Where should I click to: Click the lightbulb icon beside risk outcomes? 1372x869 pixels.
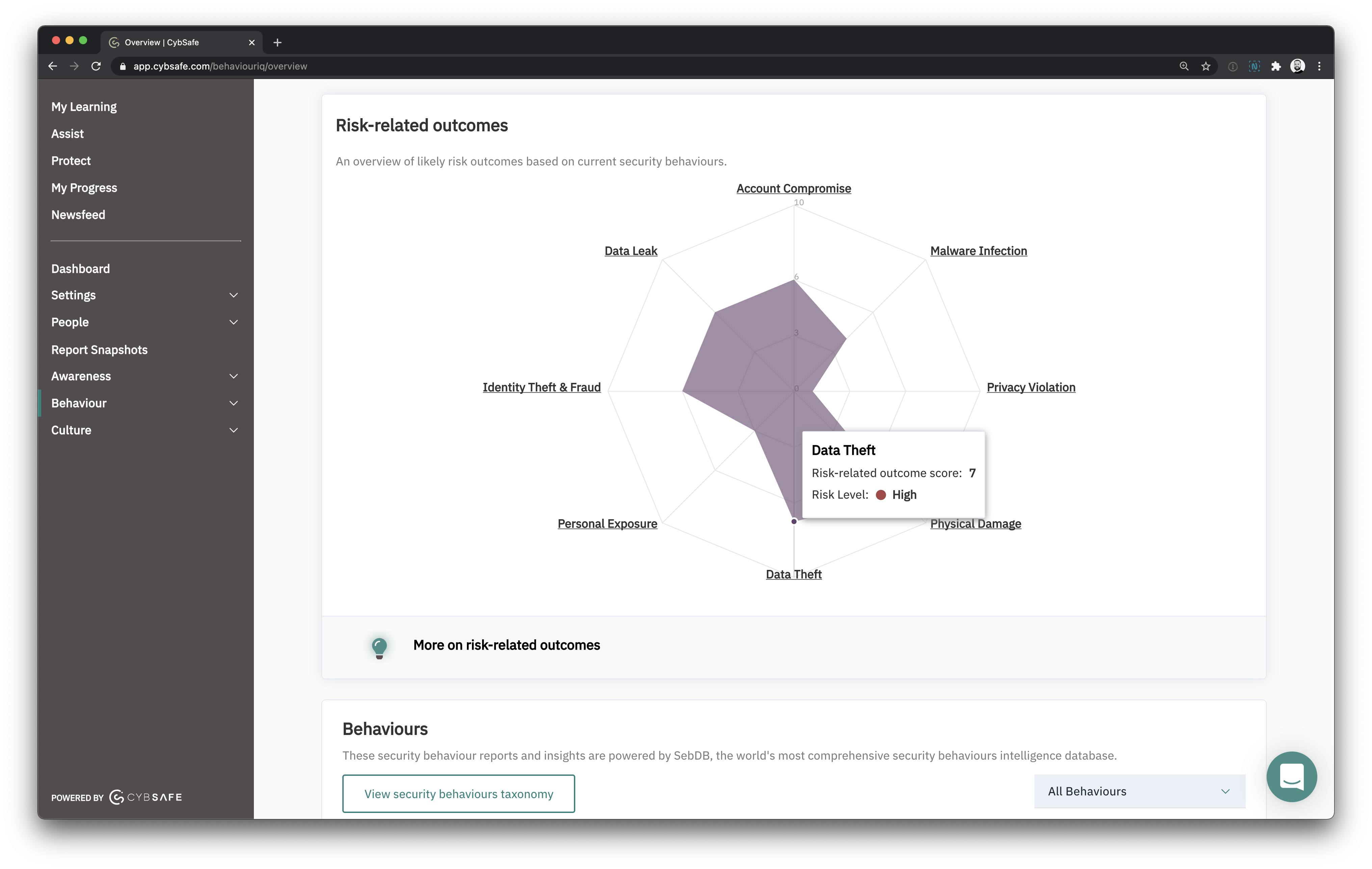click(x=379, y=647)
